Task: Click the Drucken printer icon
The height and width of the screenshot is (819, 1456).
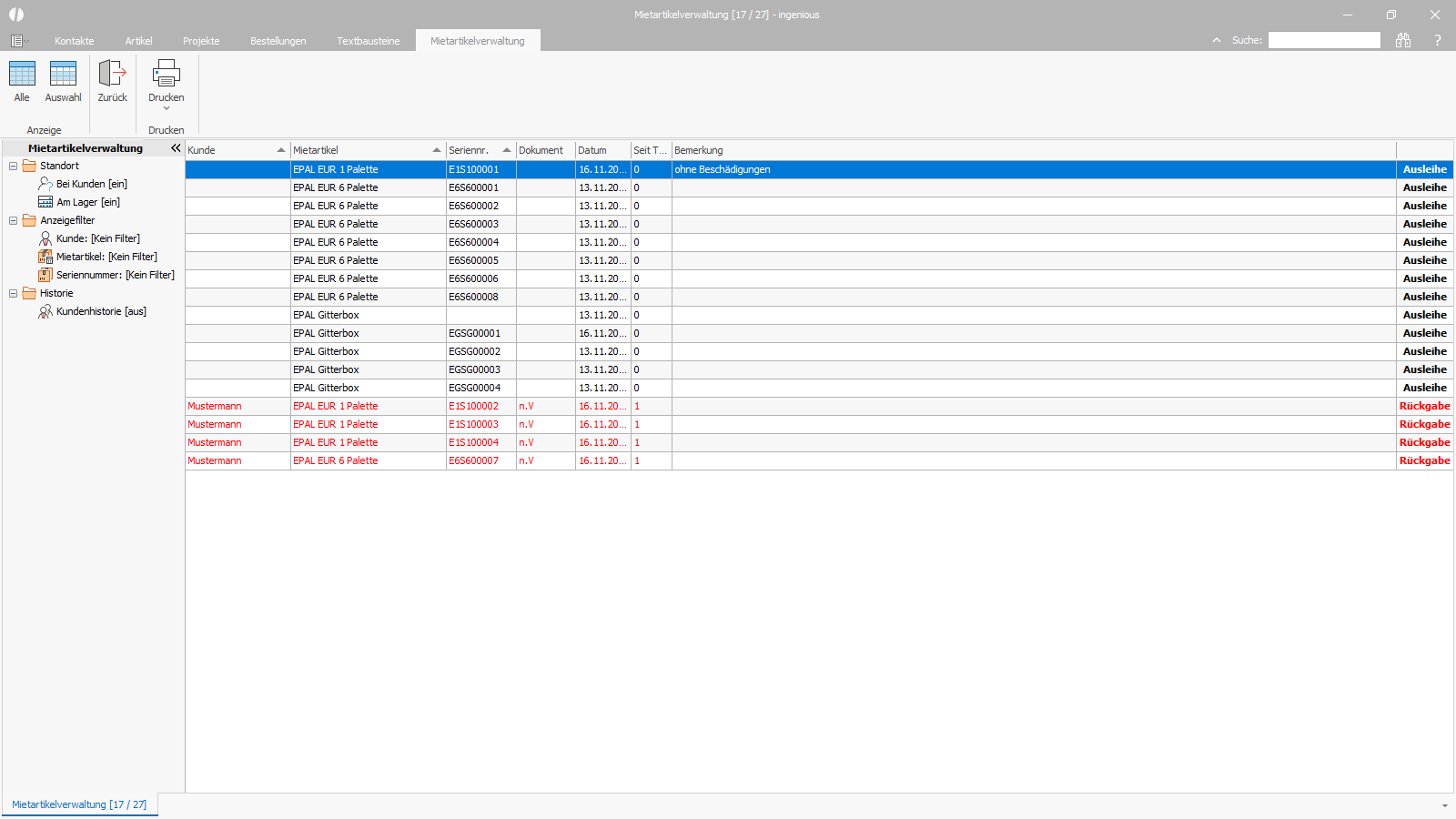Action: pyautogui.click(x=166, y=73)
